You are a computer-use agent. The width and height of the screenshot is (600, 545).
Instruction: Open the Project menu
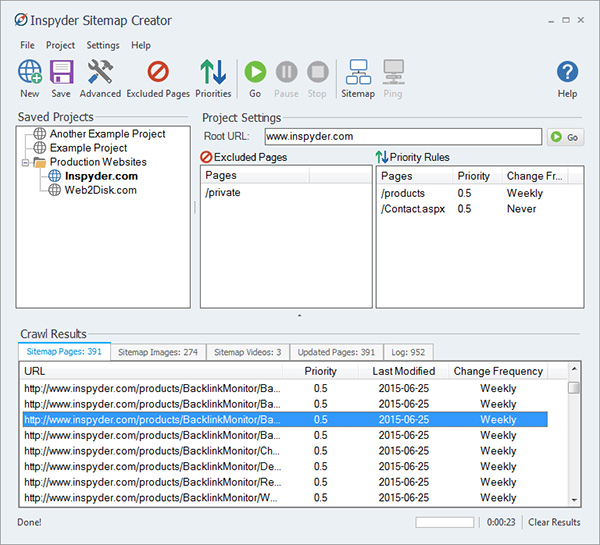(60, 45)
